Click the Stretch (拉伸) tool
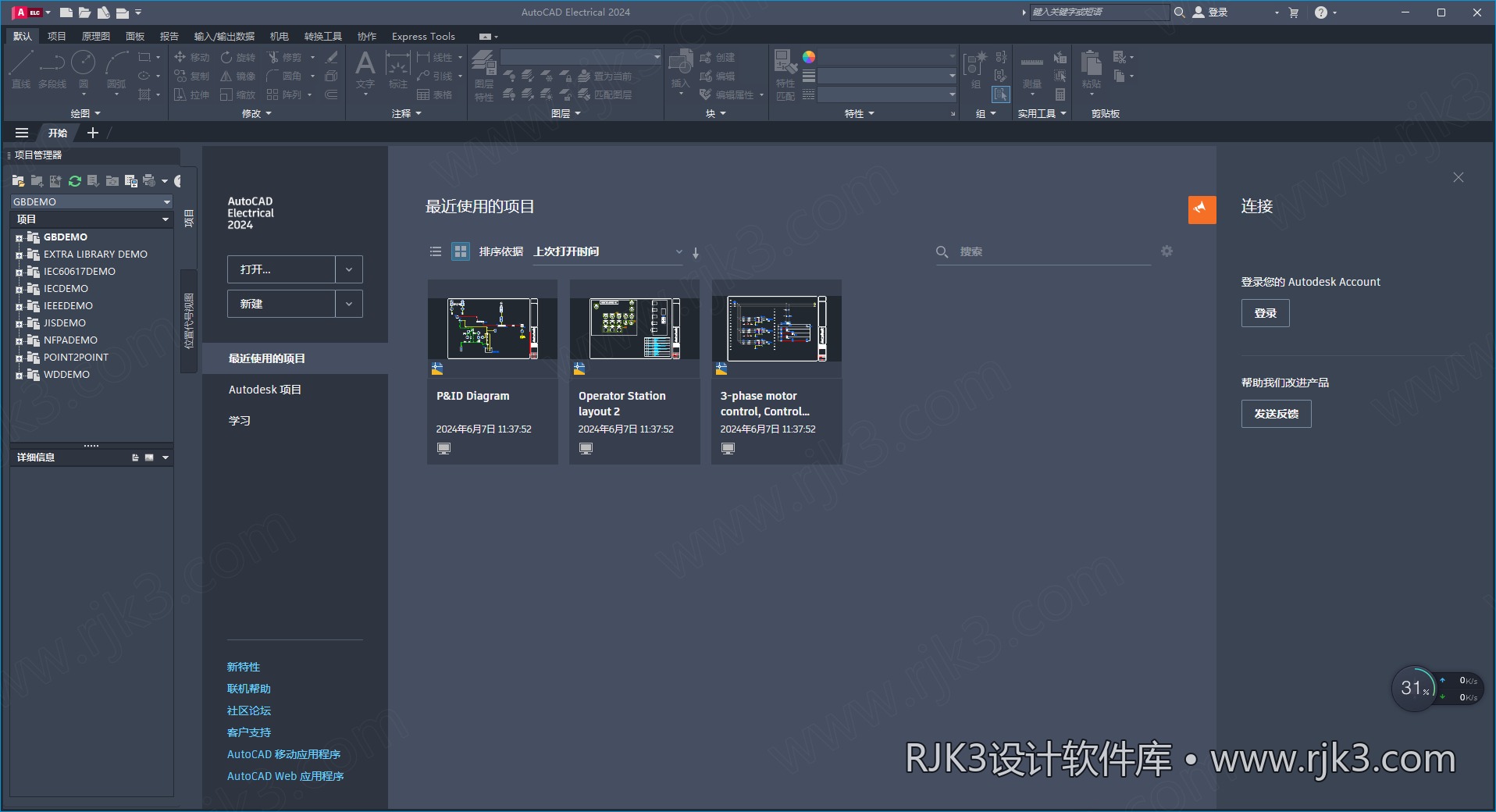 pos(191,94)
